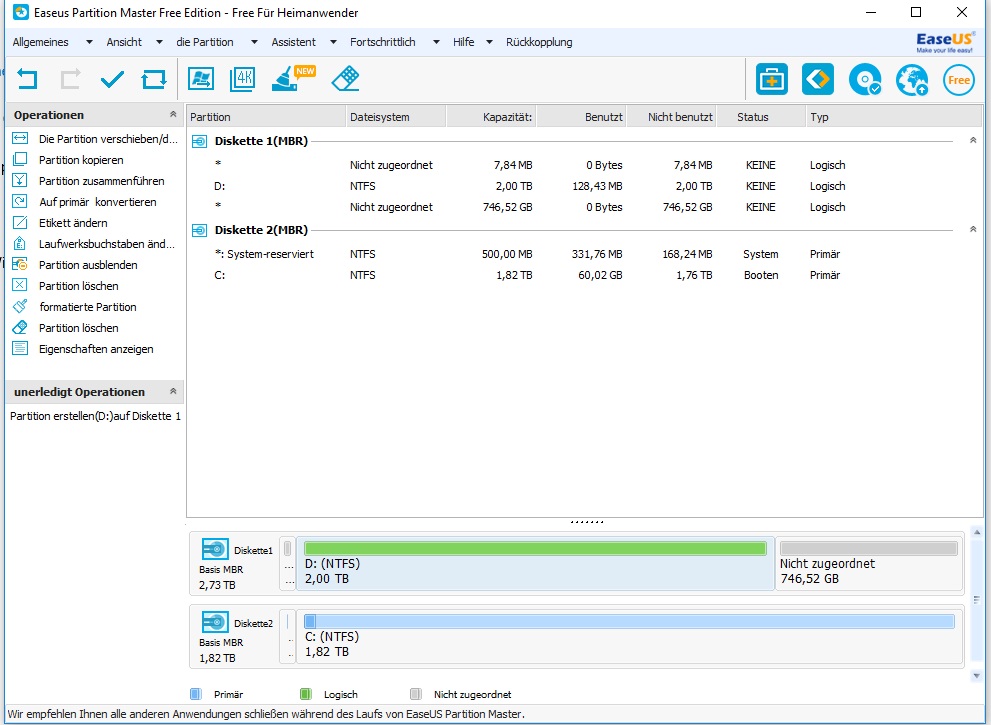Click the Eigenschaften anzeigen icon
Image resolution: width=991 pixels, height=725 pixels.
(x=20, y=348)
